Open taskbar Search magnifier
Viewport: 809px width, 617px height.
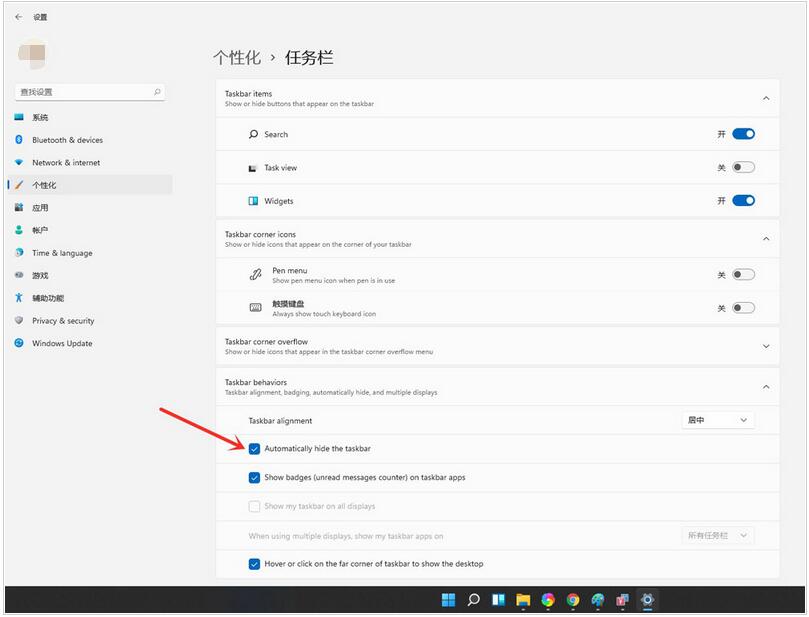pos(473,600)
